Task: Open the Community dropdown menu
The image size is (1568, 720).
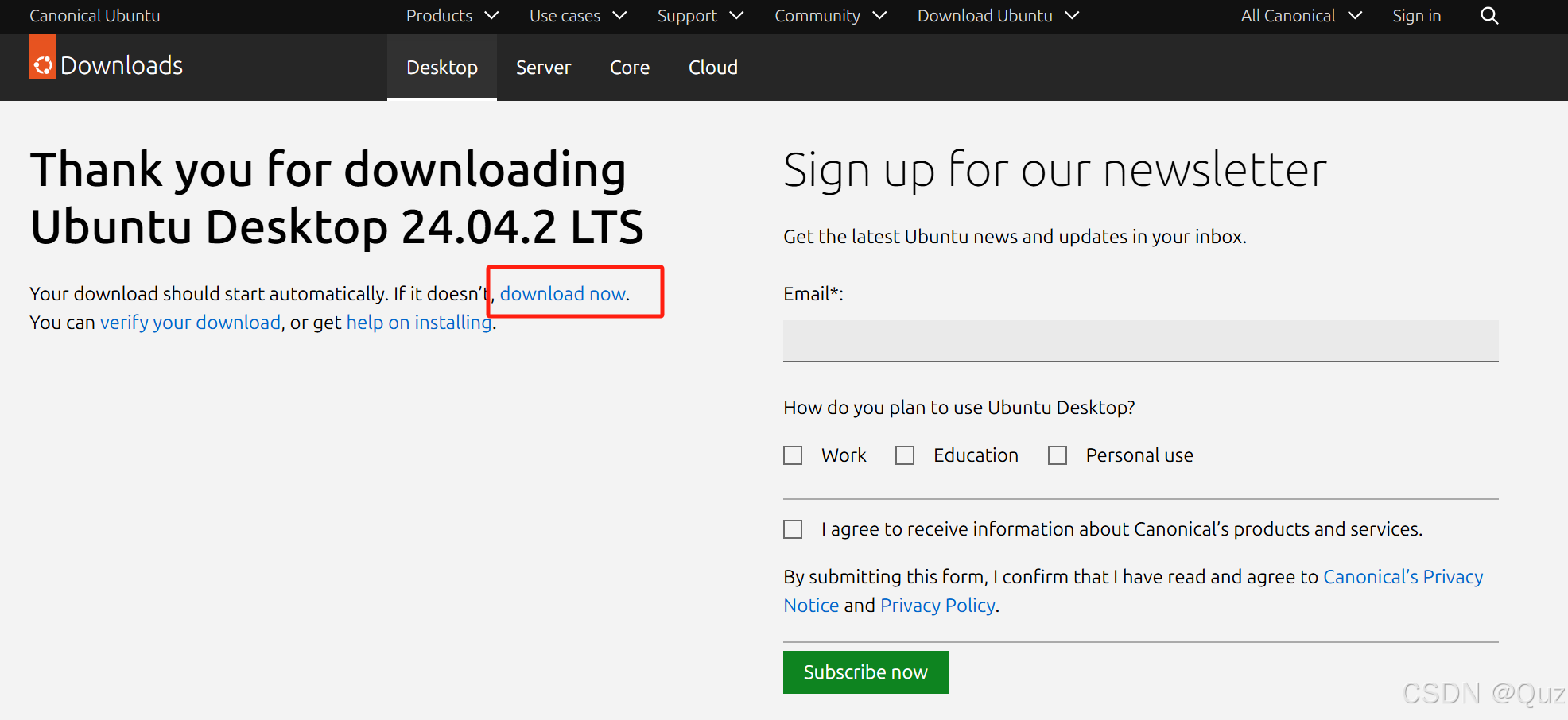Action: click(x=830, y=16)
